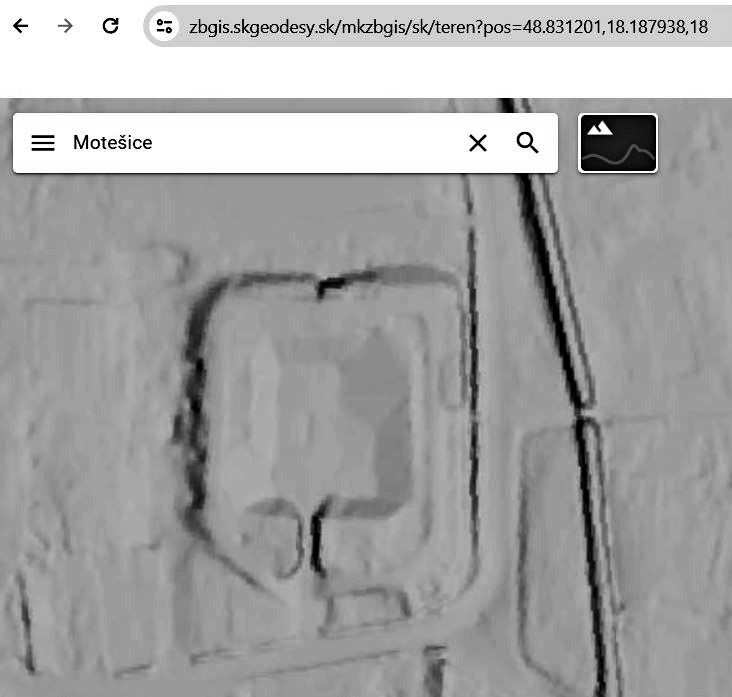Click the dark notch on enclosure's top edge
This screenshot has width=732, height=697.
tap(327, 289)
